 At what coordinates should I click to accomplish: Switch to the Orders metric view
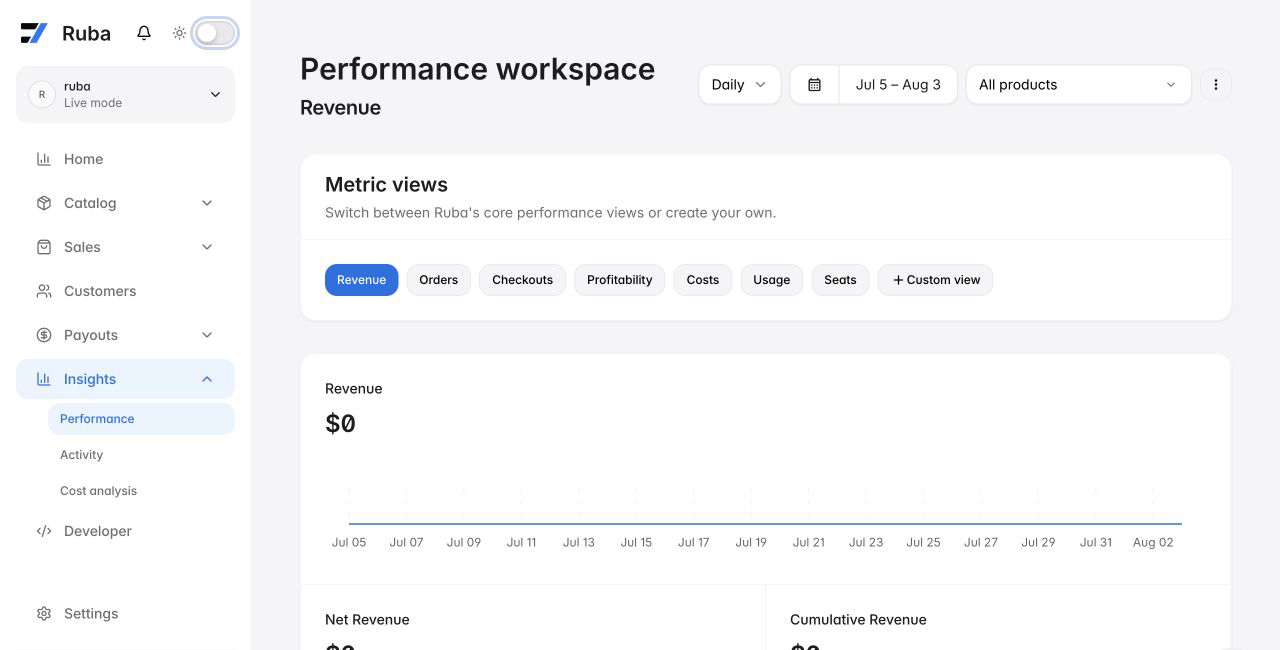pyautogui.click(x=438, y=280)
